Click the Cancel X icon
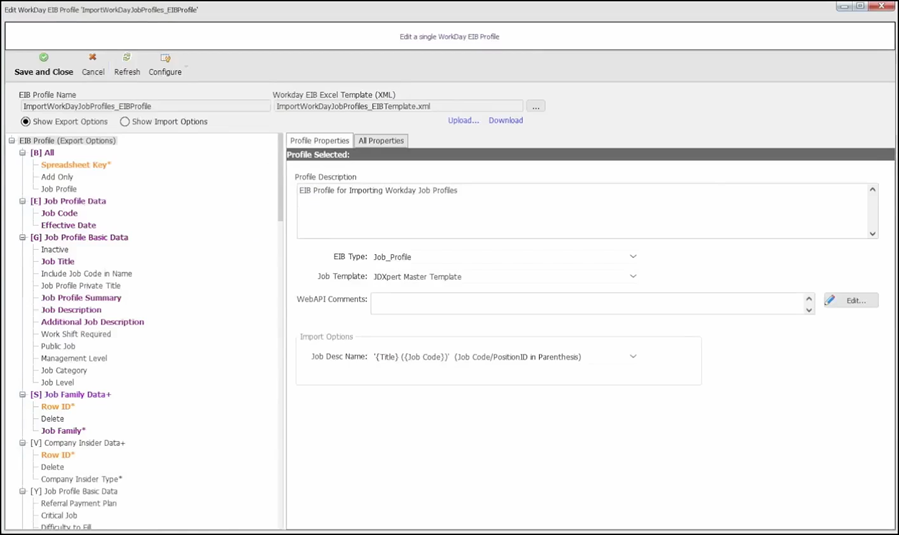This screenshot has width=899, height=535. (x=93, y=58)
